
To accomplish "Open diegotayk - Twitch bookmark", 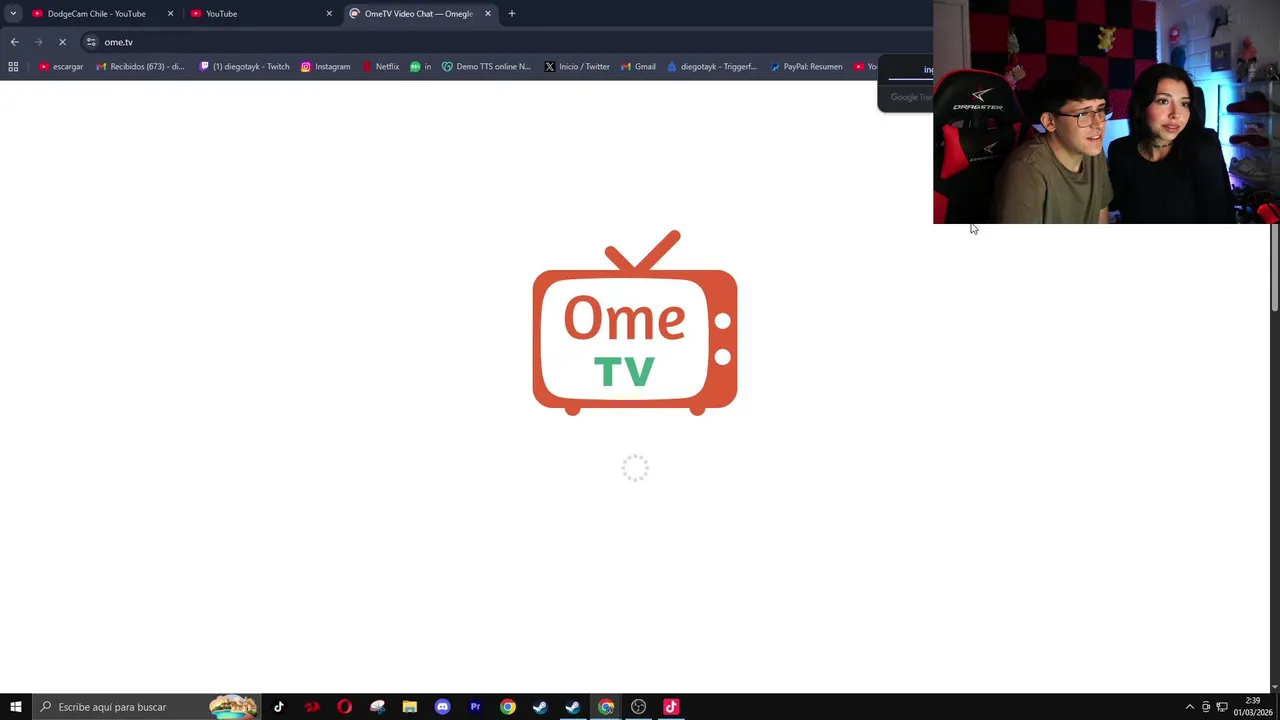I will (x=245, y=67).
